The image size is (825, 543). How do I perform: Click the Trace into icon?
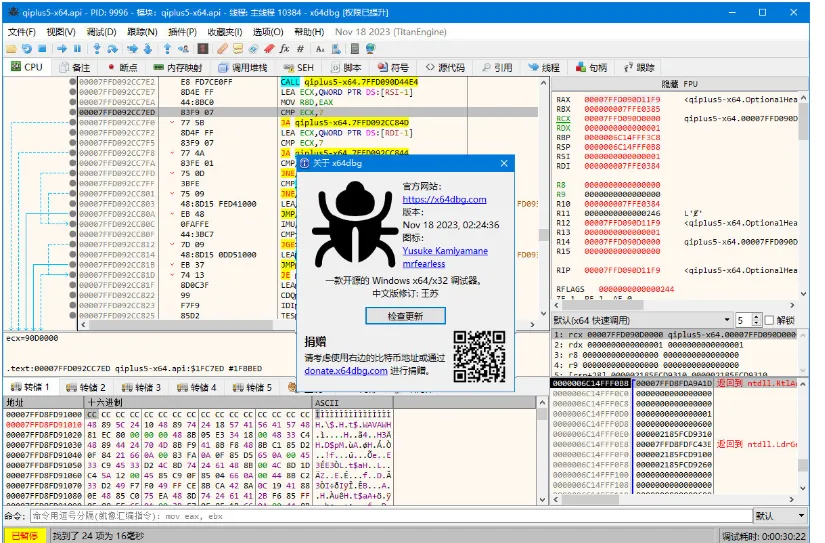point(133,49)
